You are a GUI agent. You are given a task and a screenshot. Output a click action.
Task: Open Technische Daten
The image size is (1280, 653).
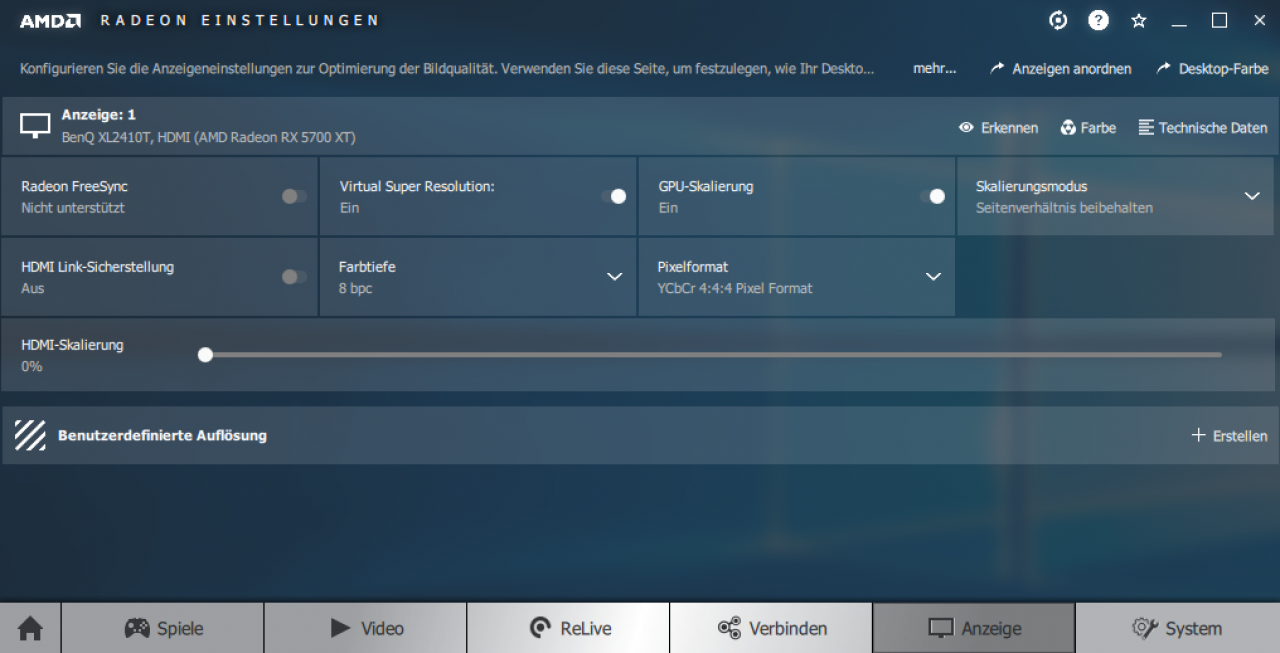pos(1203,127)
